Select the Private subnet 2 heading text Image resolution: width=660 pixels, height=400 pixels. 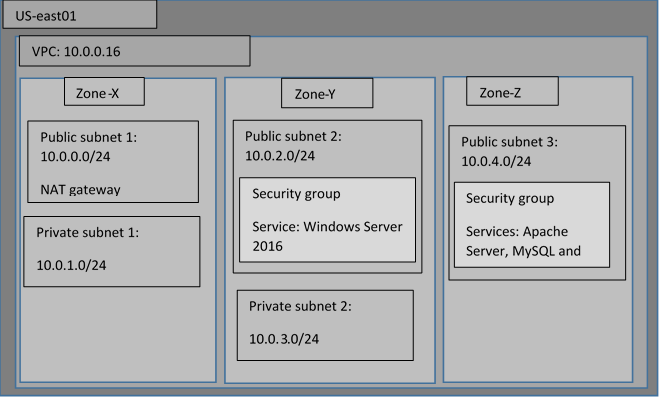point(300,306)
